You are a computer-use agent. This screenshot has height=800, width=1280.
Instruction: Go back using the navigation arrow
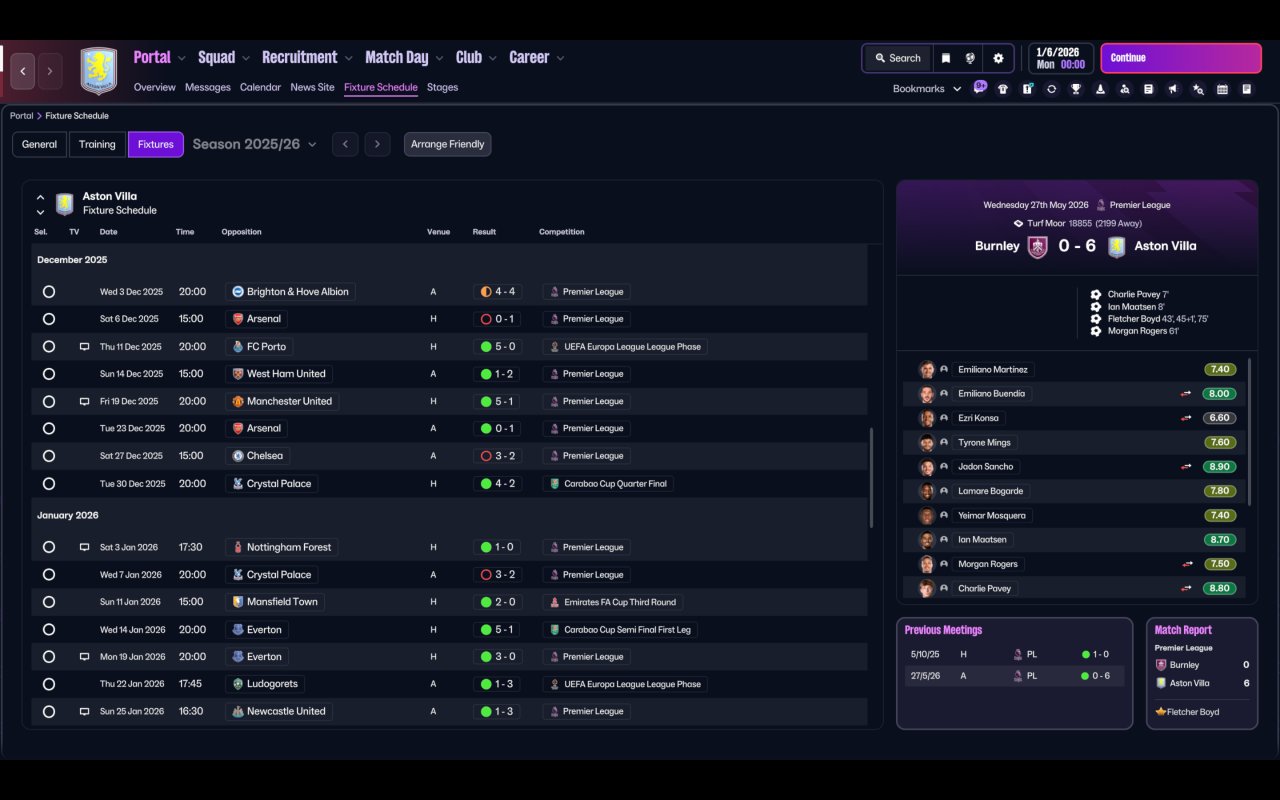pos(23,71)
